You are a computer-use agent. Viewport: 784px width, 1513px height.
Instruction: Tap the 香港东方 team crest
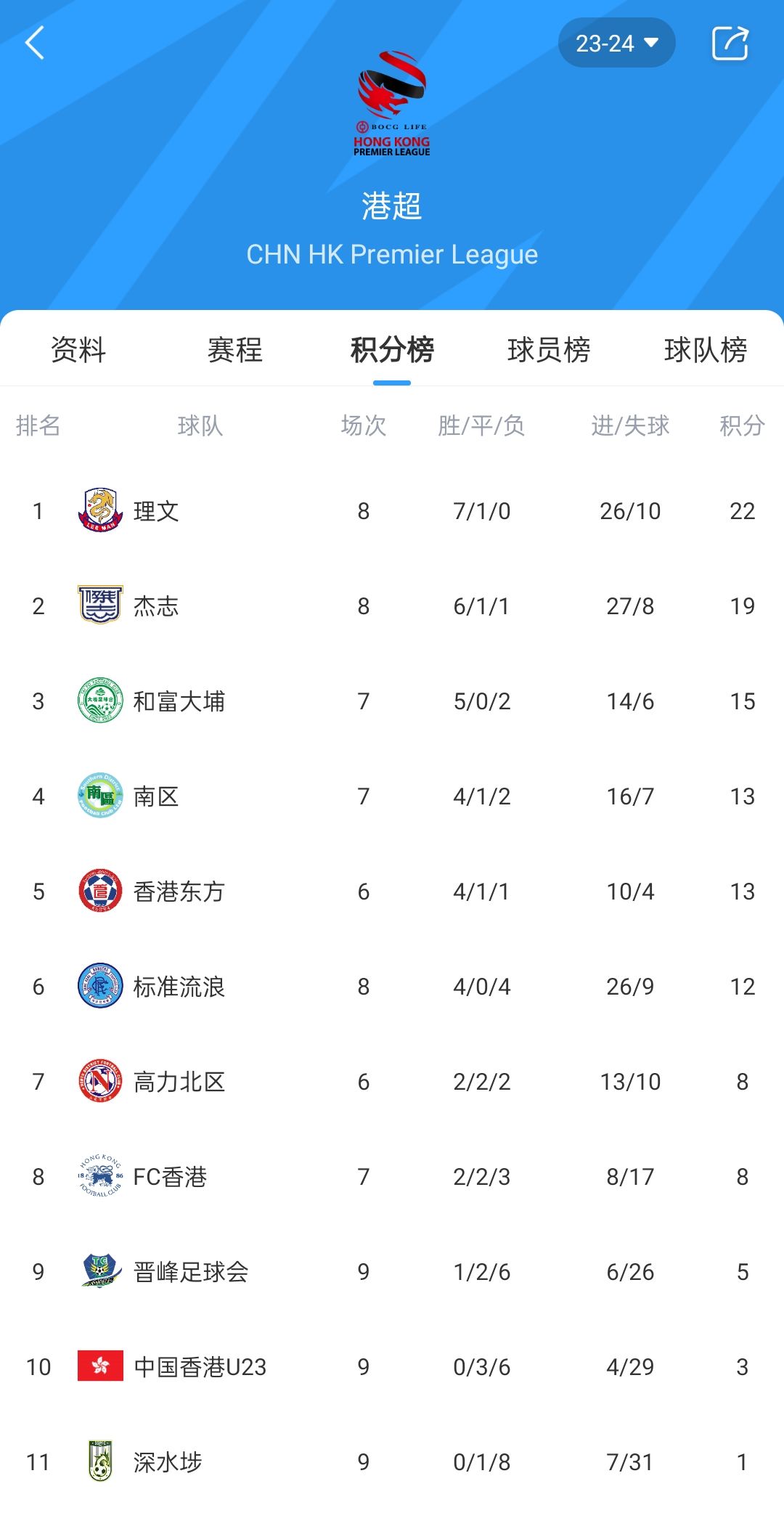pyautogui.click(x=100, y=891)
